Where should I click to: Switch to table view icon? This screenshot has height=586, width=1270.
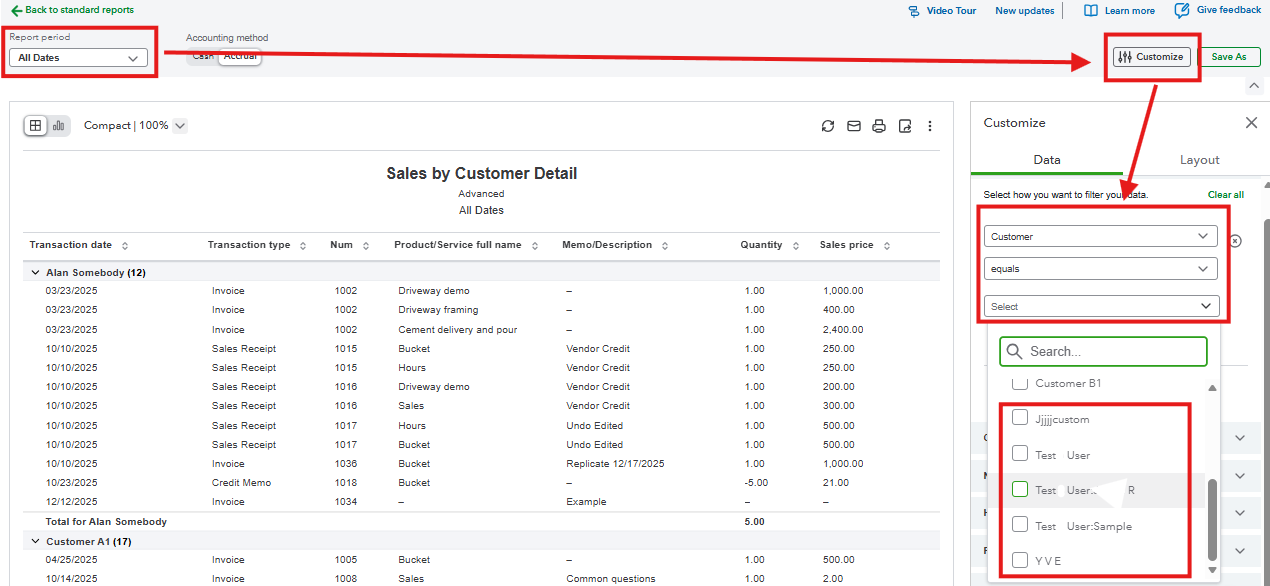click(36, 126)
